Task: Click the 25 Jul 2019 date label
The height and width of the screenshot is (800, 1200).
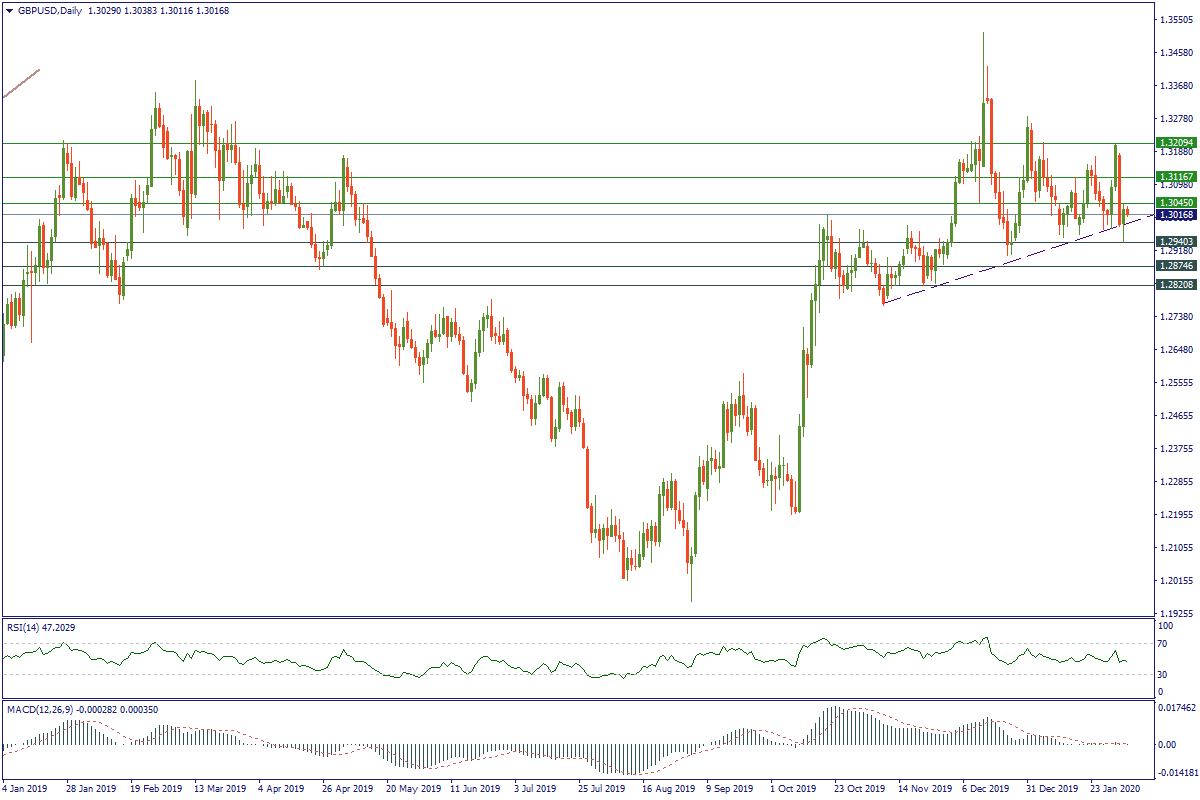Action: coord(602,788)
